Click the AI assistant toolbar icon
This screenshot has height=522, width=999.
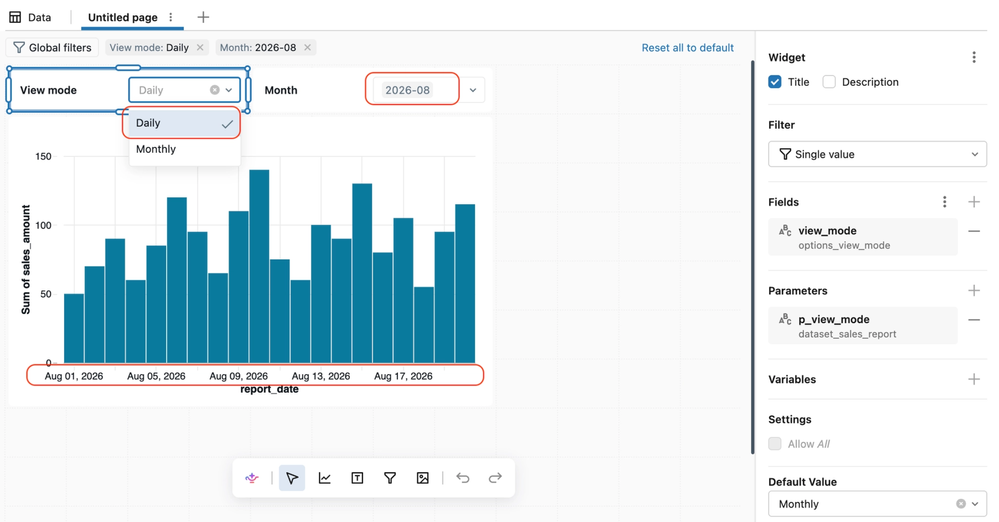point(252,478)
